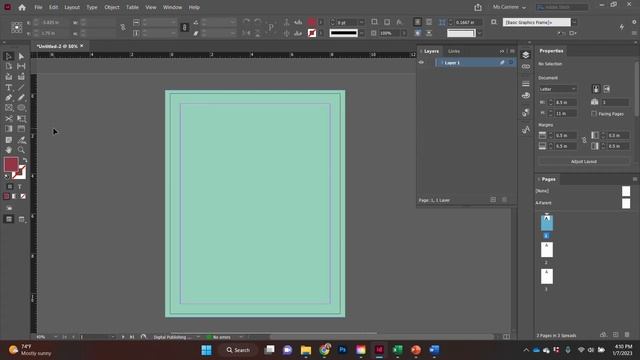This screenshot has height=360, width=640.
Task: Select the Ellipse tool
Action: 21,108
